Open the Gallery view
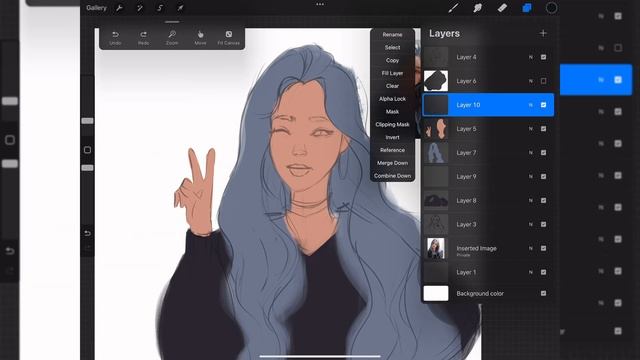Screen dimensions: 640x360 (x=96, y=8)
